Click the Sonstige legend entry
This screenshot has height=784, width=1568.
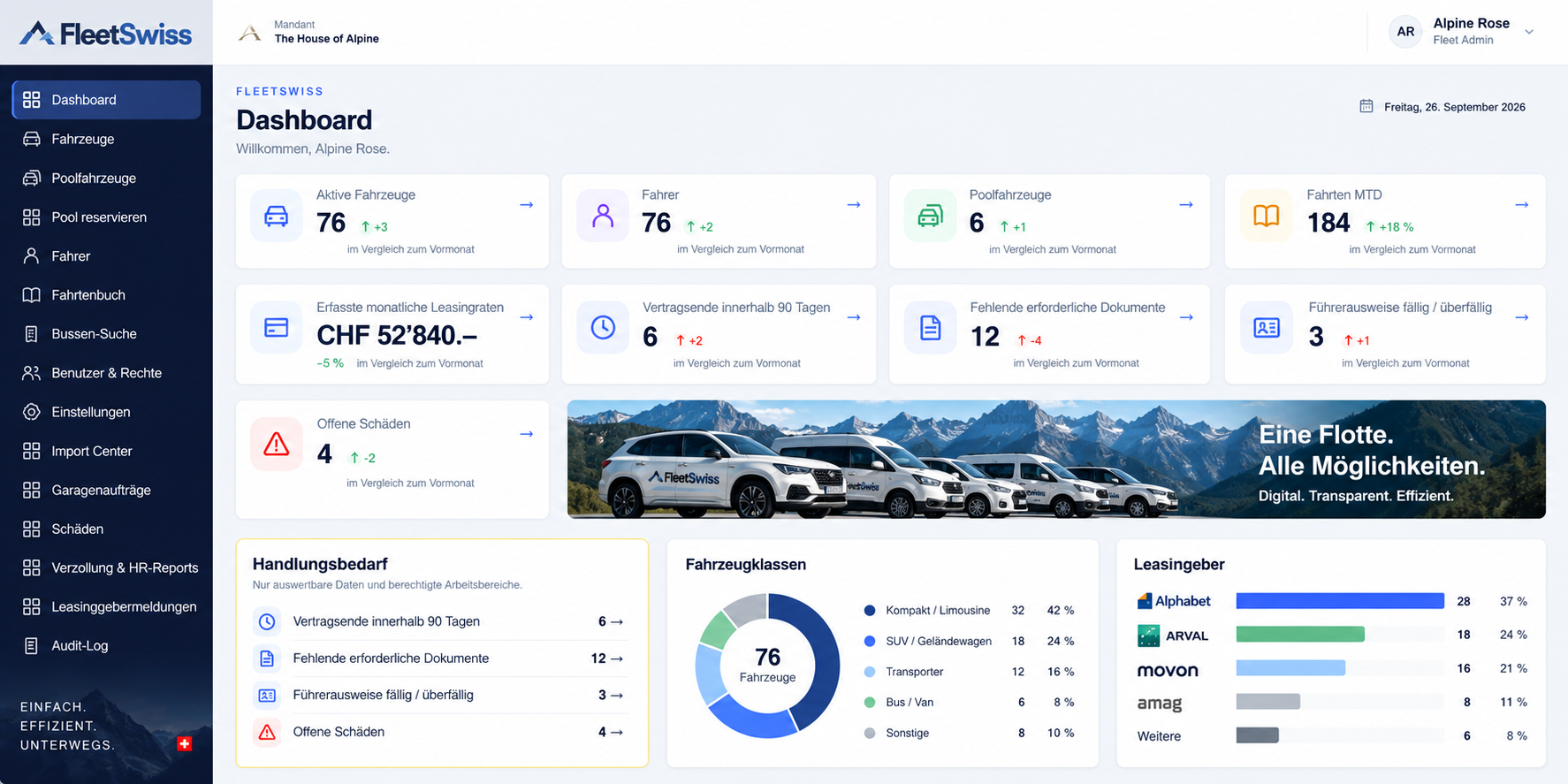pyautogui.click(x=969, y=733)
